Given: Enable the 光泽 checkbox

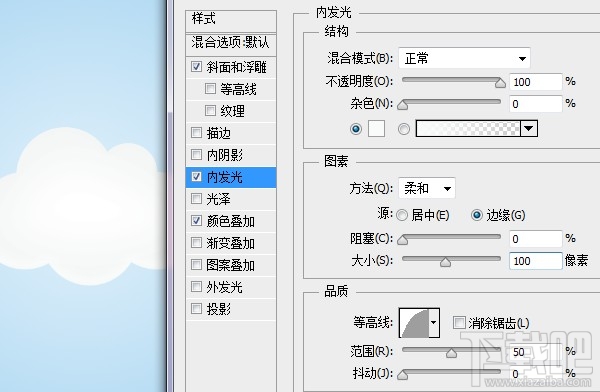Looking at the screenshot, I should 196,199.
